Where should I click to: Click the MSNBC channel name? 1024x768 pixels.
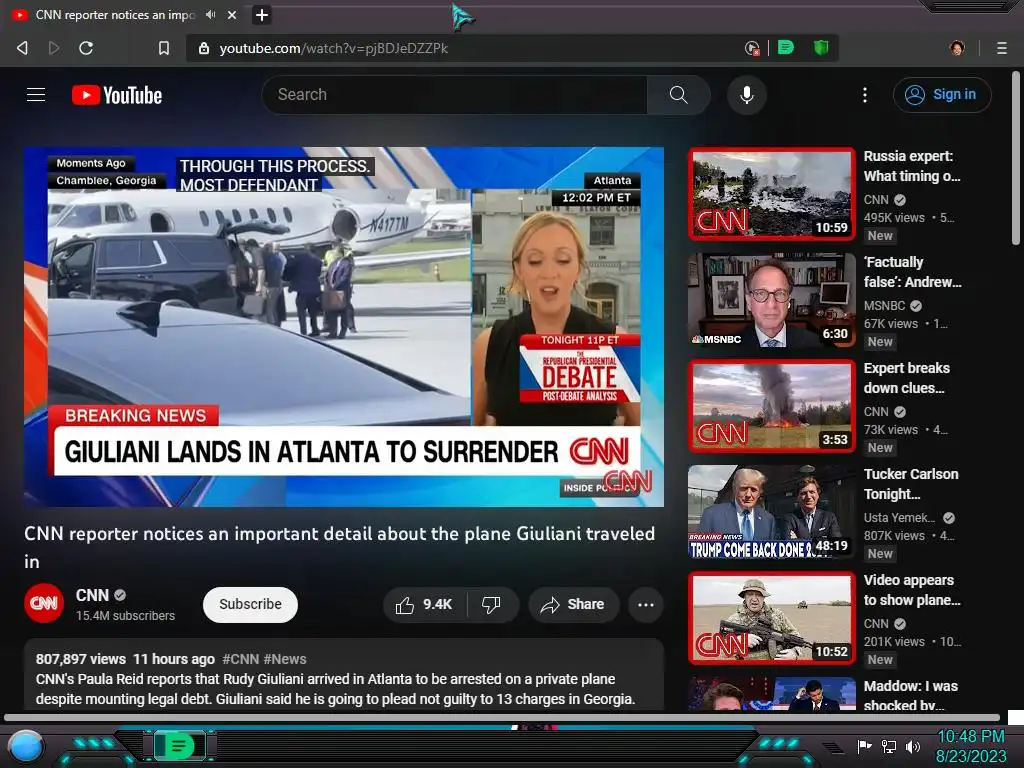point(884,306)
